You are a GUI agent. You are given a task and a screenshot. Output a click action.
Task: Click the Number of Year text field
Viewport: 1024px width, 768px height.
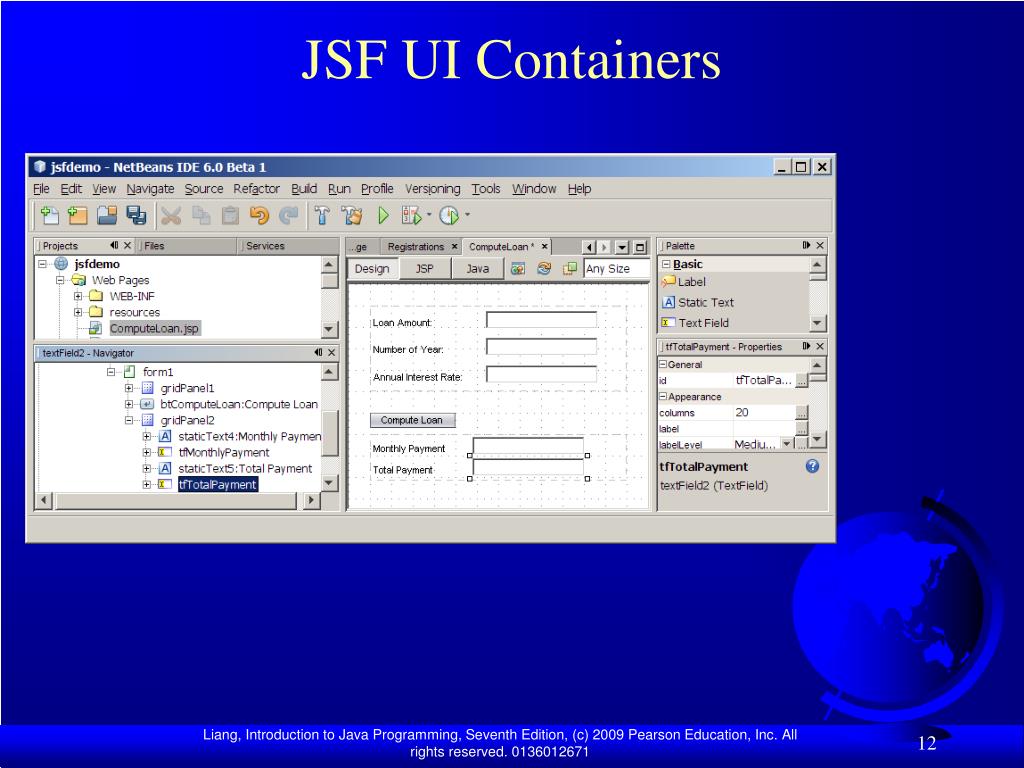click(541, 346)
